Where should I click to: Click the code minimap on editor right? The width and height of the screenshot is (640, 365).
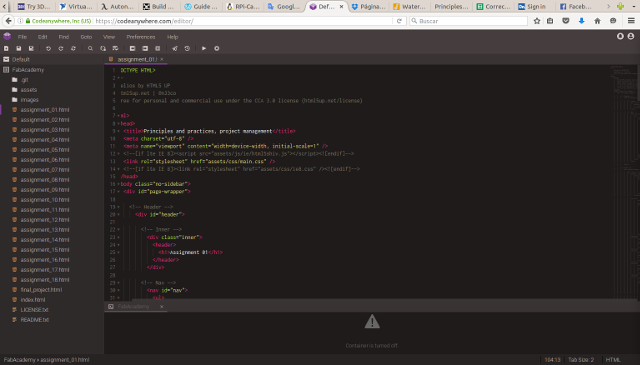point(624,182)
